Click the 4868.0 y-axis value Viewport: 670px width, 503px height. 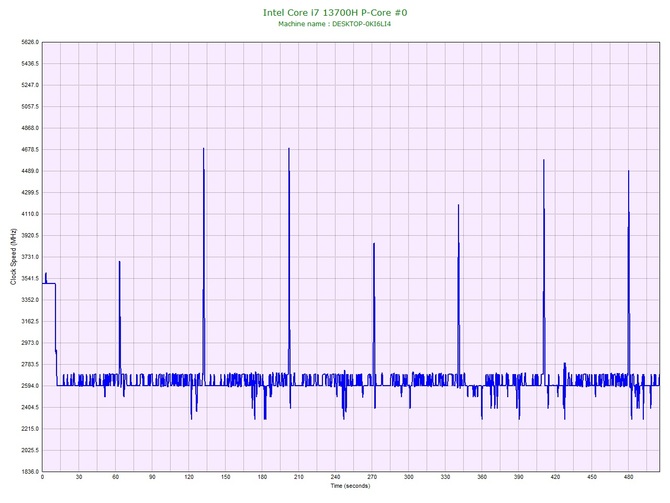30,128
